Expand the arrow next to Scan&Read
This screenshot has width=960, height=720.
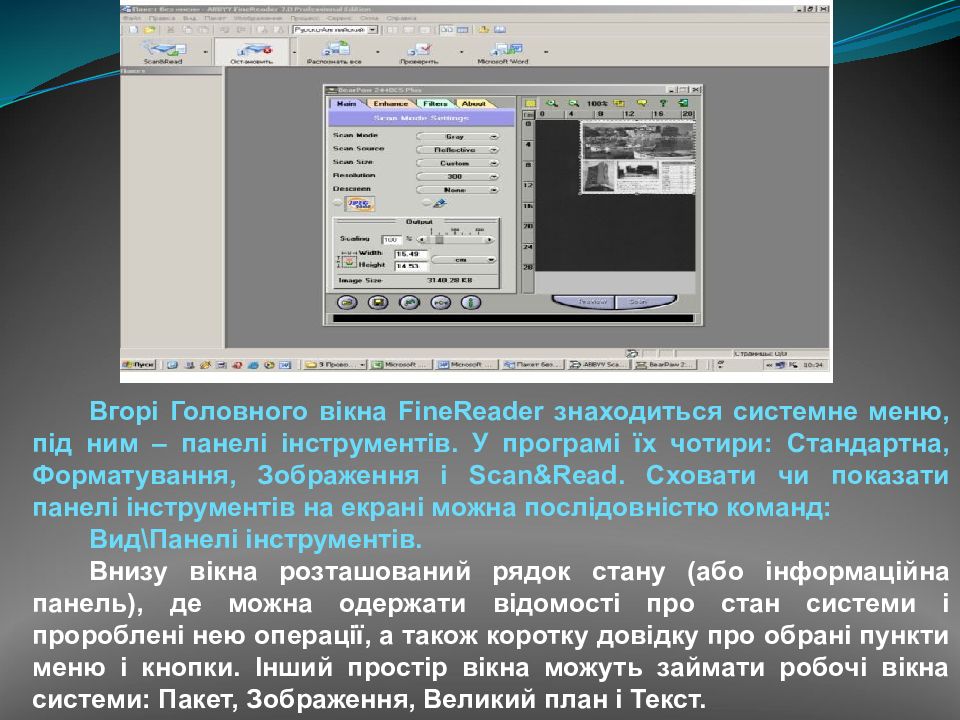[205, 52]
